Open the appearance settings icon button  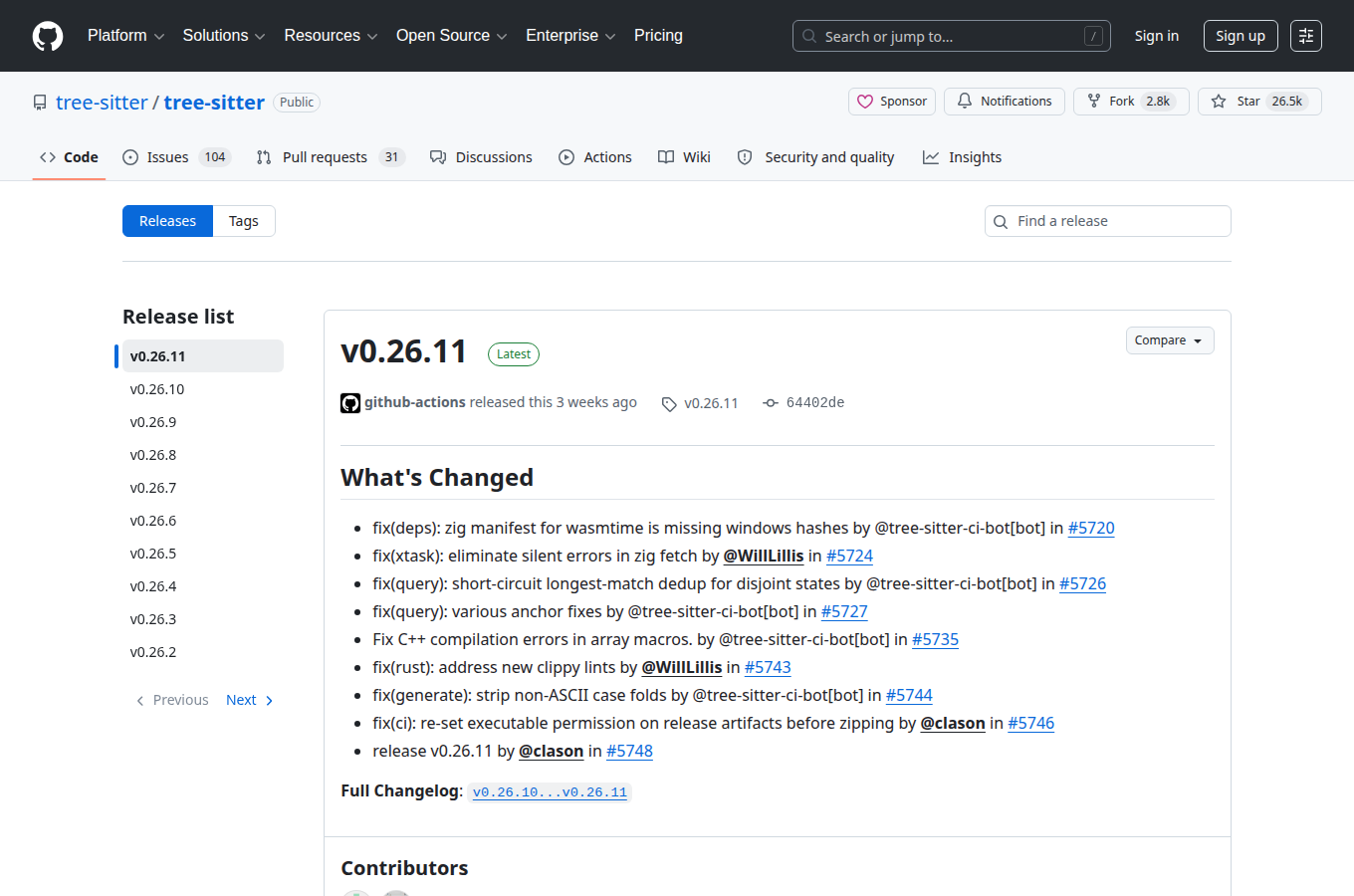[1306, 36]
